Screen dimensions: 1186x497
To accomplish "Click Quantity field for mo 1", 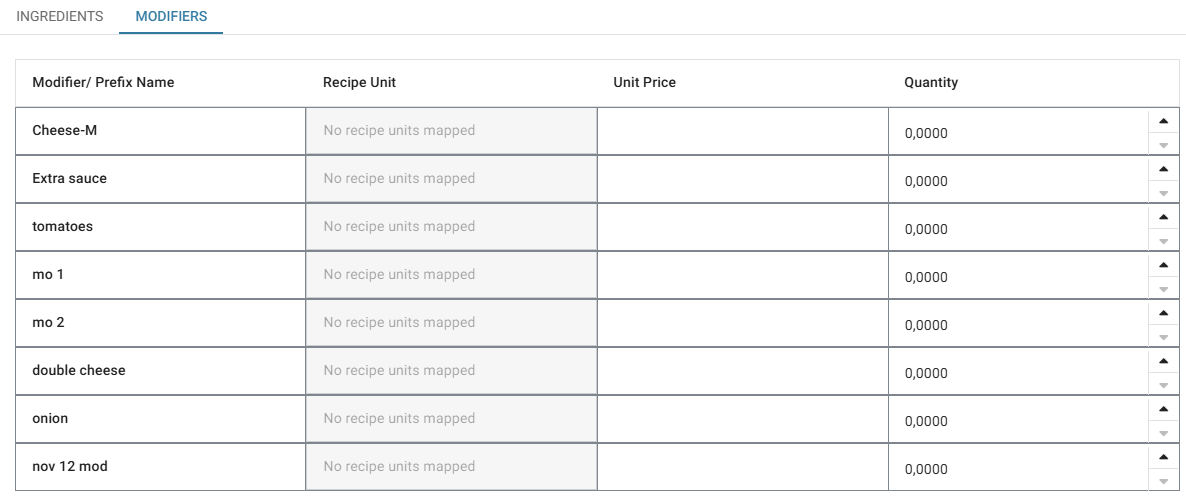I will 1015,277.
